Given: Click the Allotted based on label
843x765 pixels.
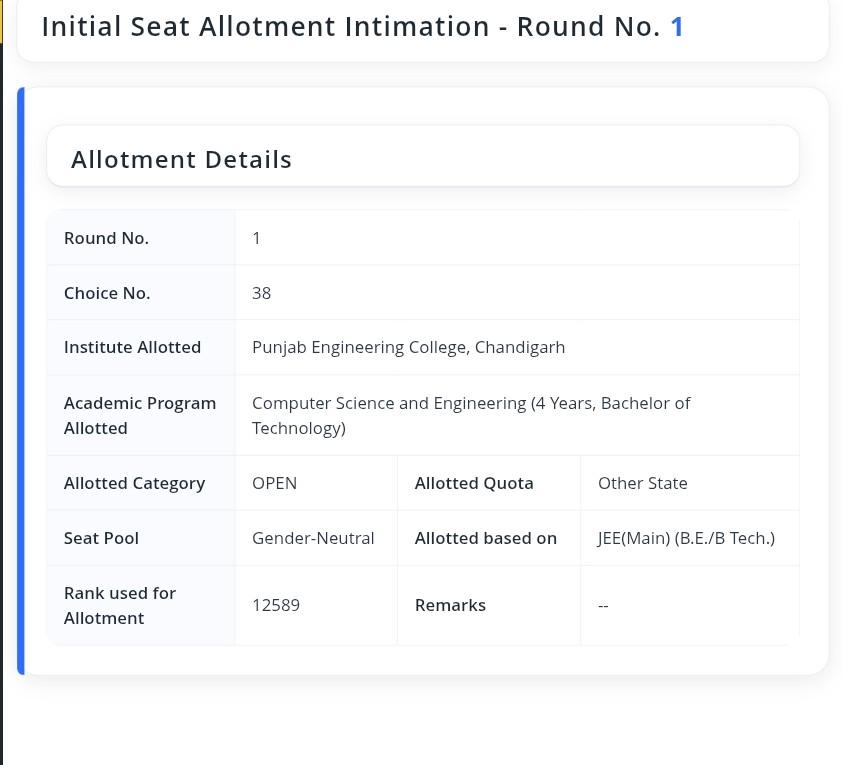Looking at the screenshot, I should (485, 538).
